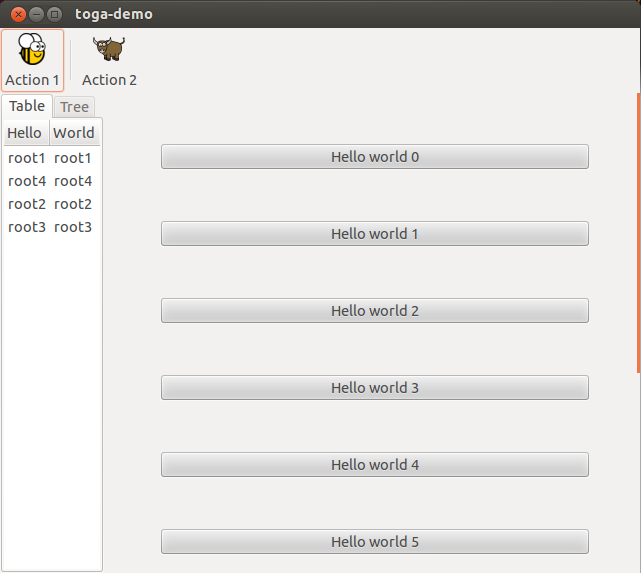Hit the Hello world 5 button

(x=374, y=542)
